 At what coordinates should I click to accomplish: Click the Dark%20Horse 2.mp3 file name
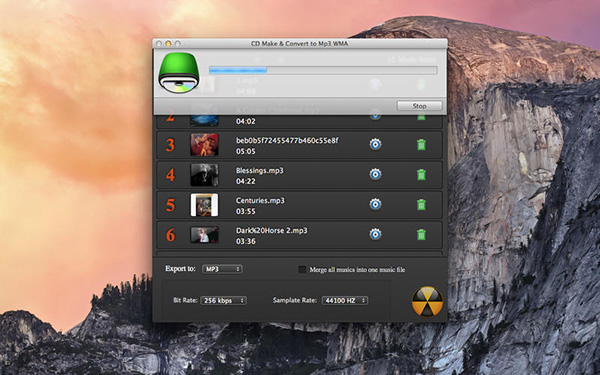272,230
